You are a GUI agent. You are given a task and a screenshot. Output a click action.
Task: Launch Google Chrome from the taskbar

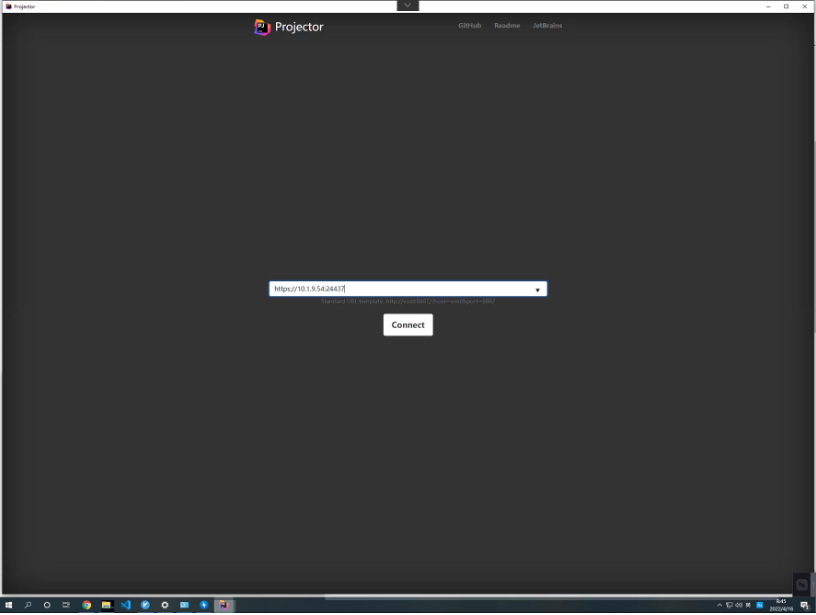[x=87, y=605]
